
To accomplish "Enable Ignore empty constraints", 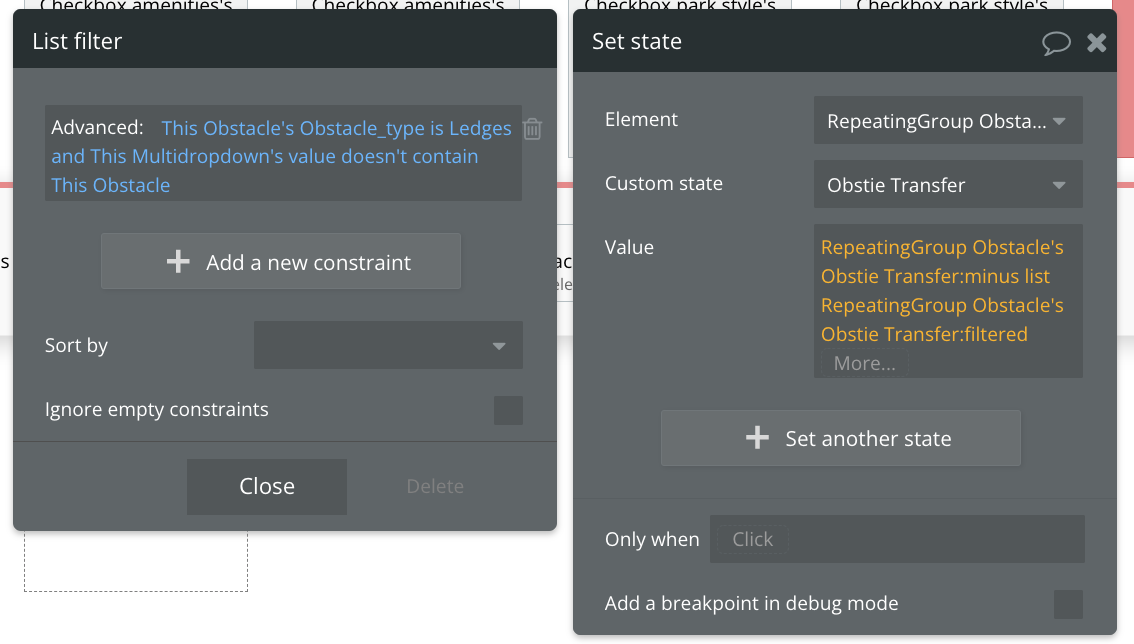I will (507, 410).
